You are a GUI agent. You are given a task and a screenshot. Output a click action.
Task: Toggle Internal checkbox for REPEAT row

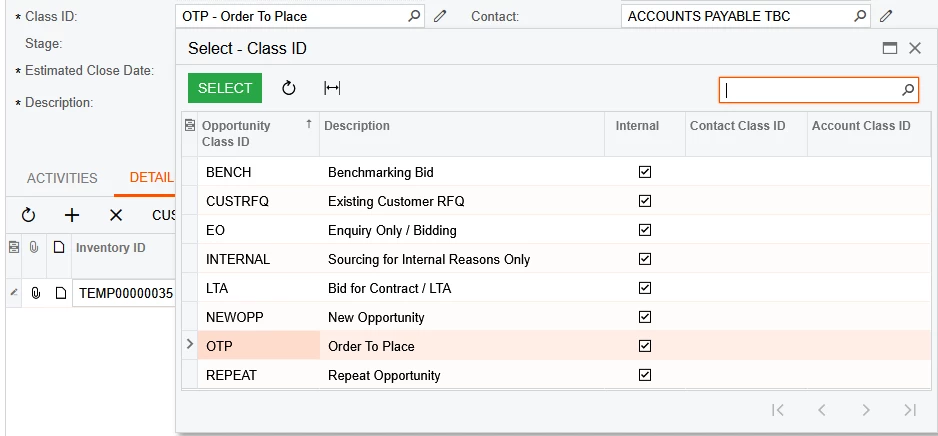click(x=645, y=375)
